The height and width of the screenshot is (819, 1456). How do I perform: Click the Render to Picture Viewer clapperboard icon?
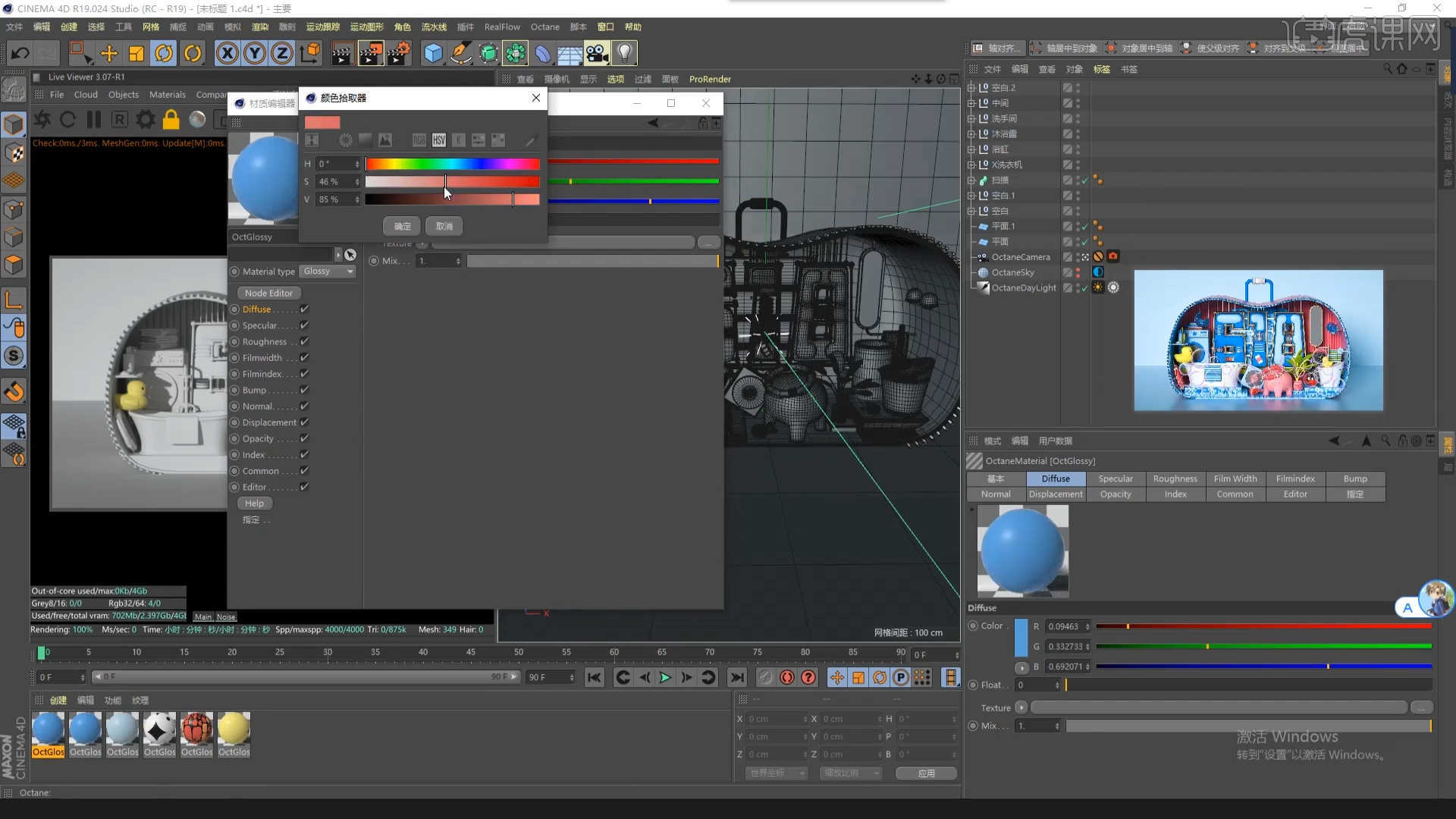click(370, 53)
